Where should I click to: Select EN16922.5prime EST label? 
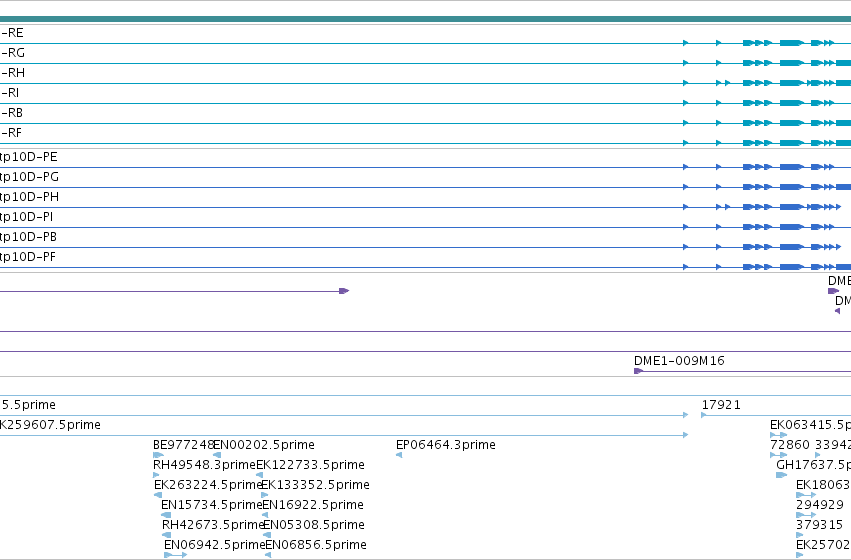click(313, 505)
